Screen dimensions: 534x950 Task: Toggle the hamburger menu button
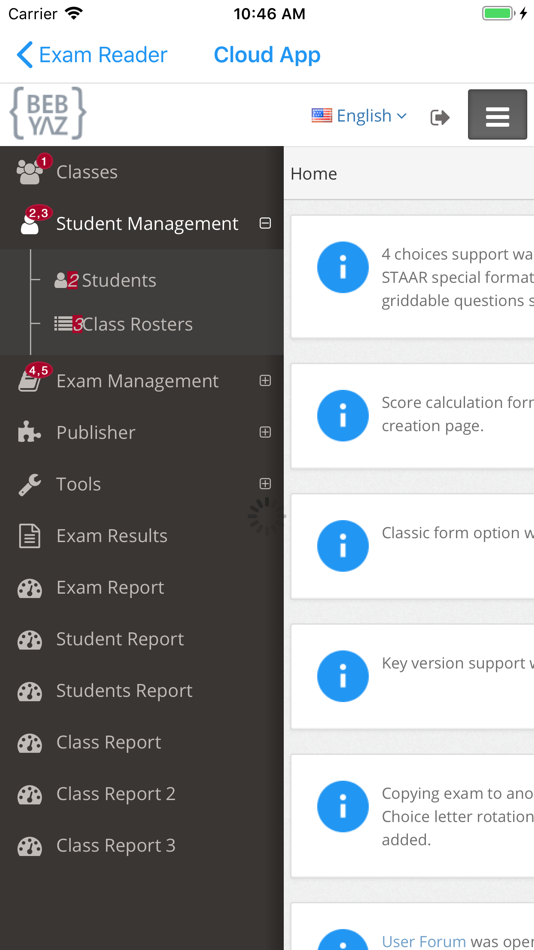497,115
